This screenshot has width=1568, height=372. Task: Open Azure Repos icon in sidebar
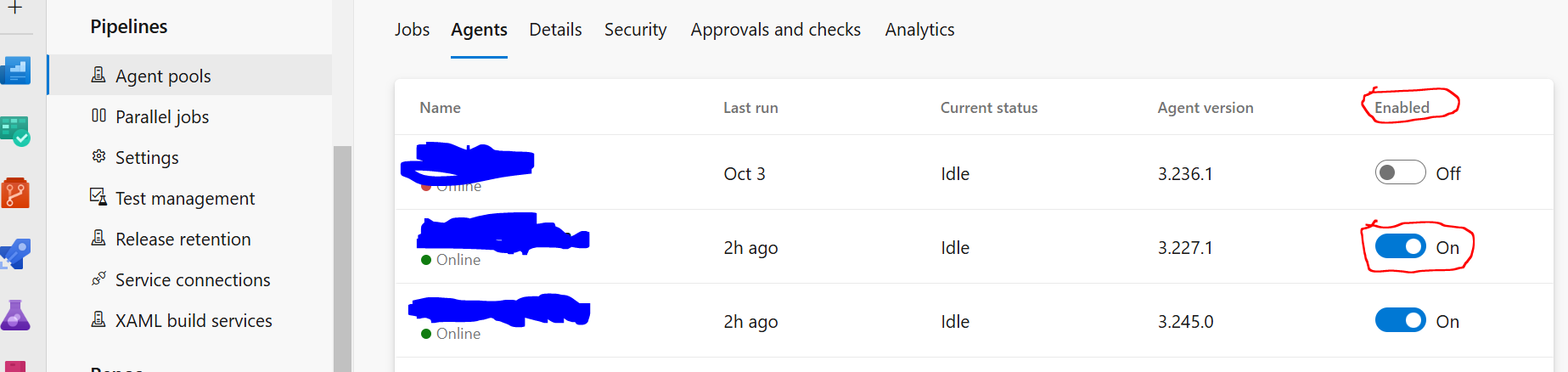pos(15,193)
